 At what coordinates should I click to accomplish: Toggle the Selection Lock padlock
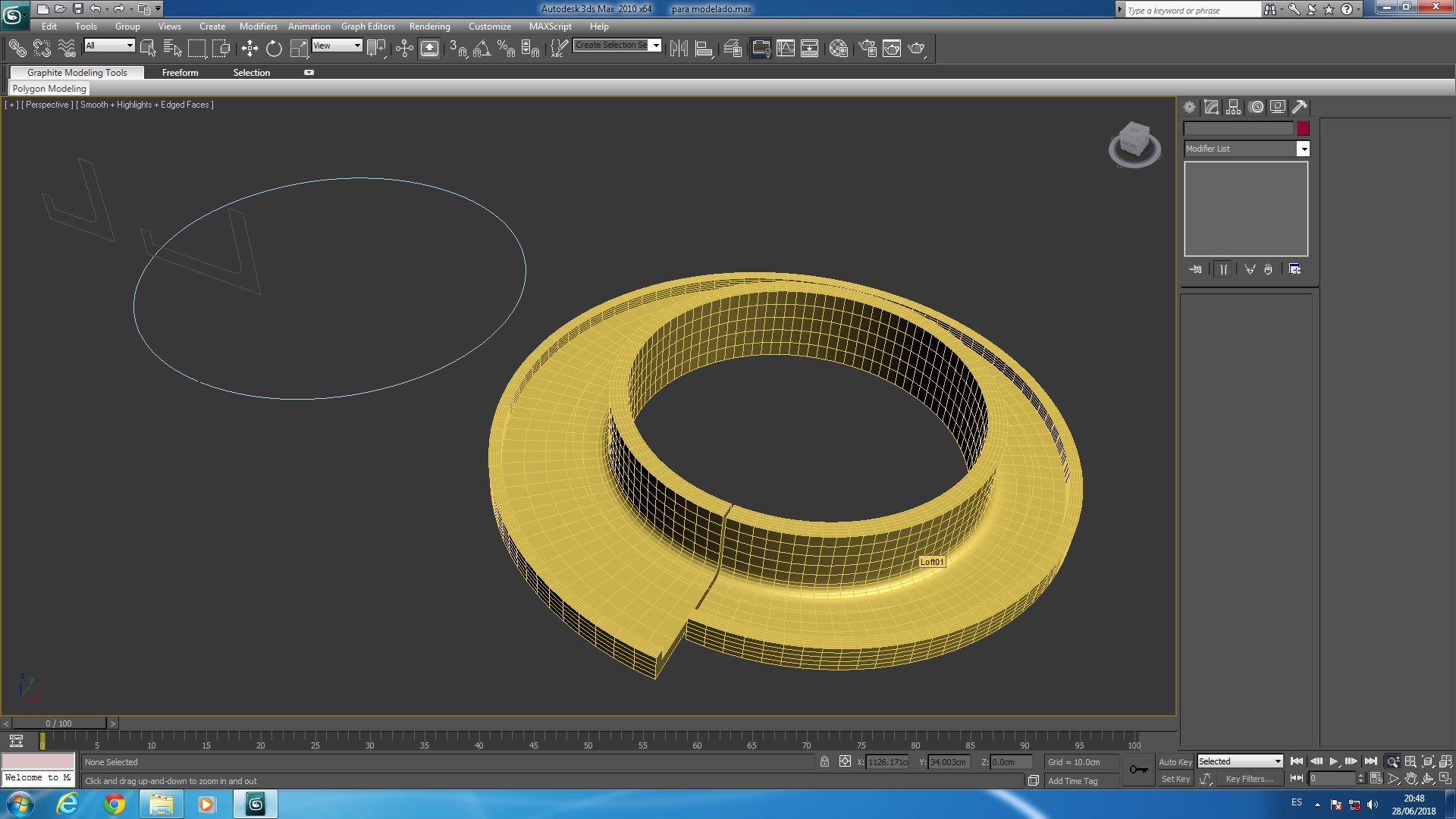(824, 761)
